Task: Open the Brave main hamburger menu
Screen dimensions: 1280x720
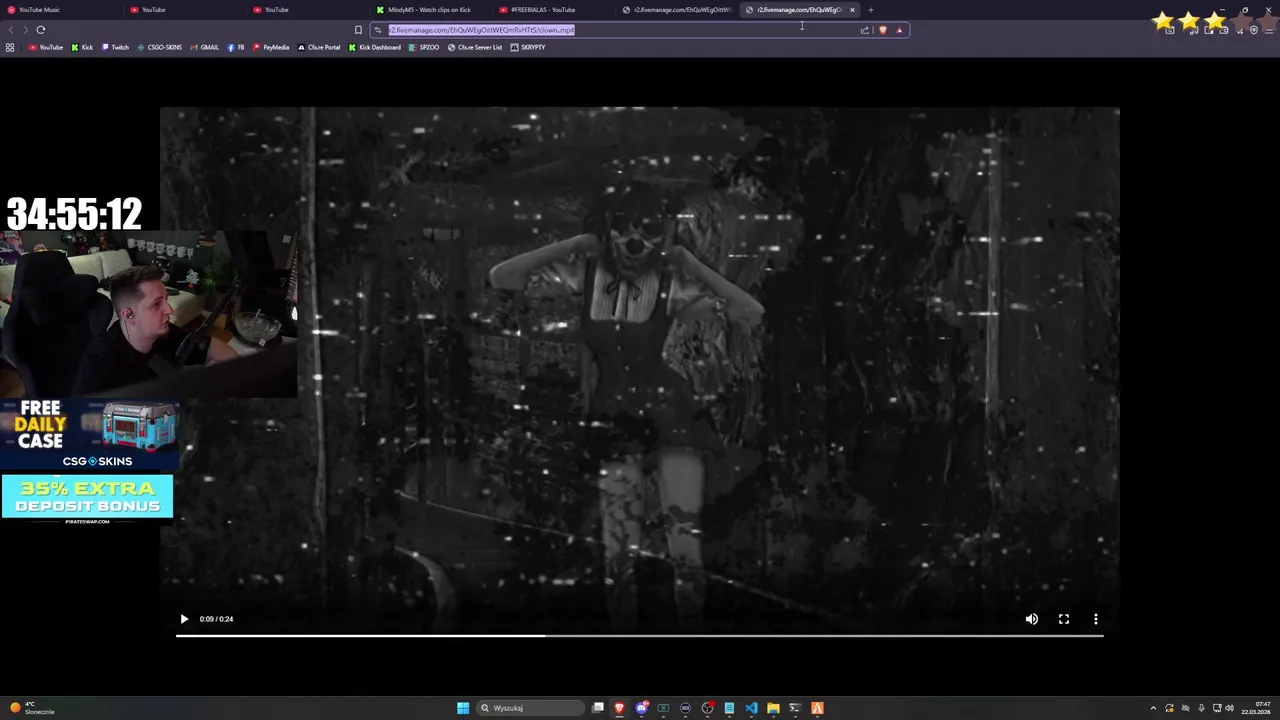Action: (x=1268, y=30)
